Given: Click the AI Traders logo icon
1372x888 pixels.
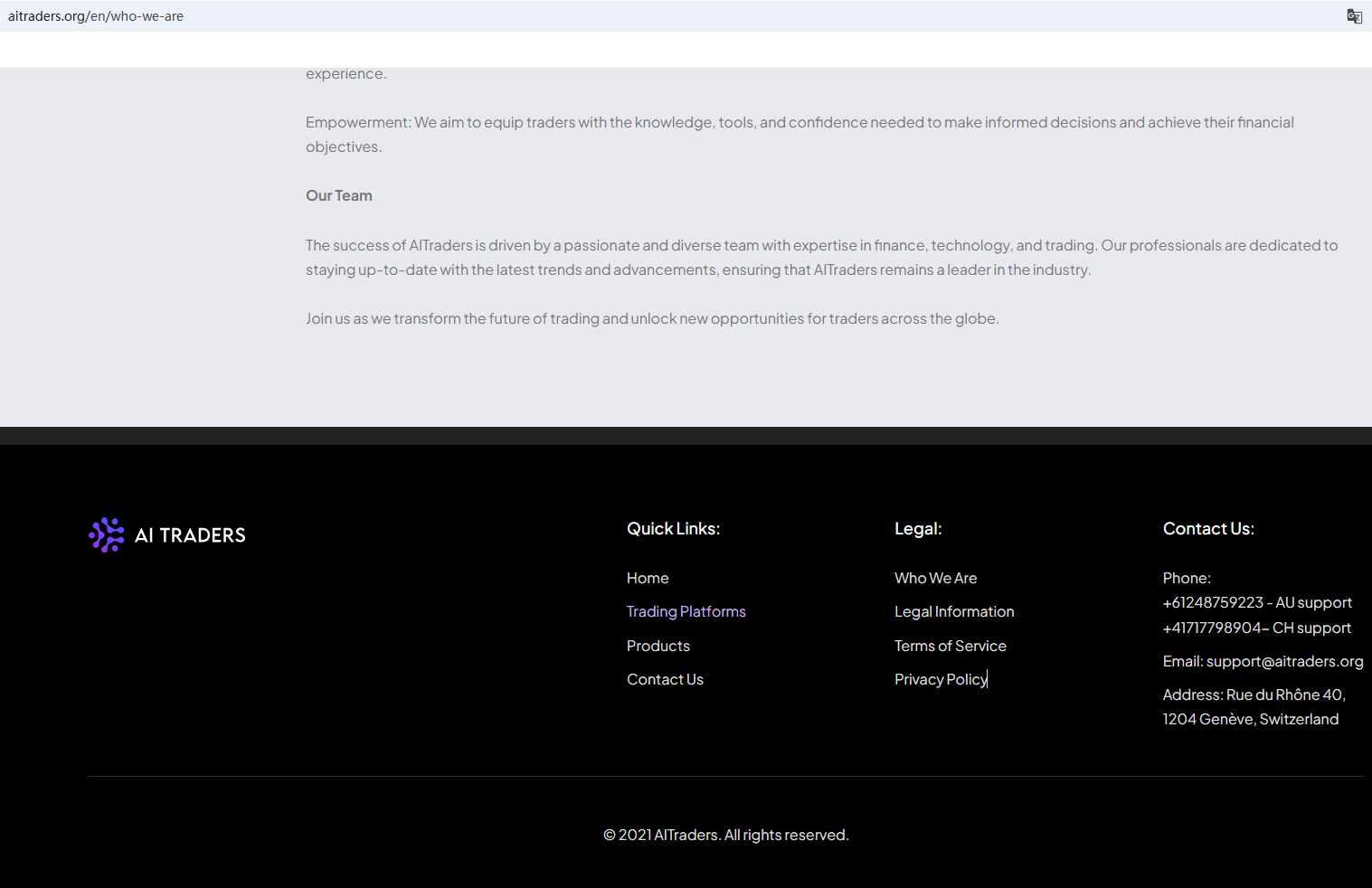Looking at the screenshot, I should [x=106, y=535].
